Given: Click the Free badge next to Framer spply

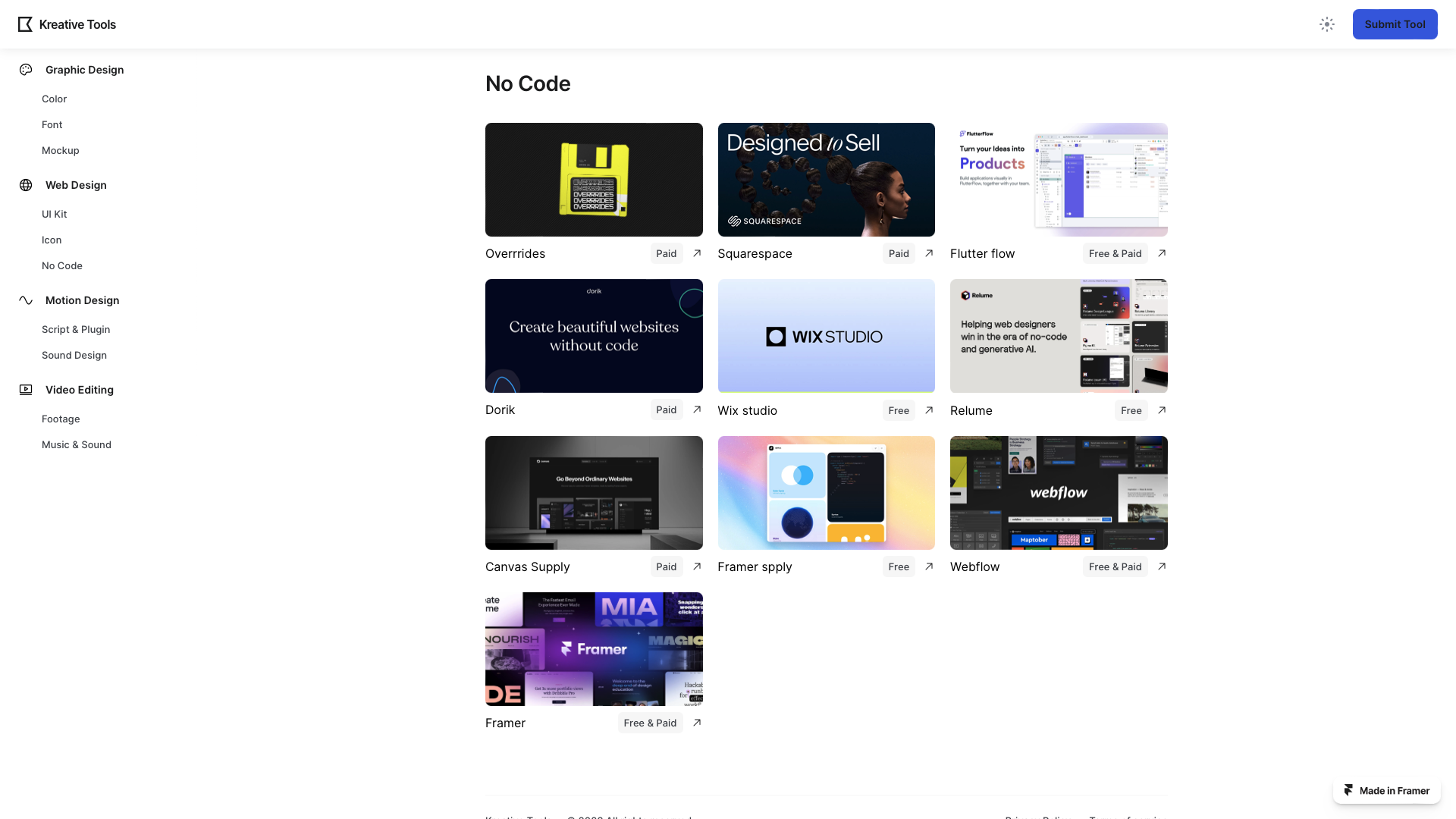Looking at the screenshot, I should pos(899,566).
